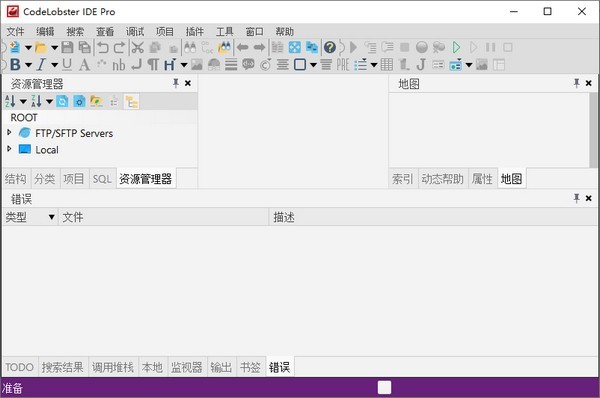This screenshot has height=398, width=600.
Task: Open the 文件 menu
Action: point(15,31)
